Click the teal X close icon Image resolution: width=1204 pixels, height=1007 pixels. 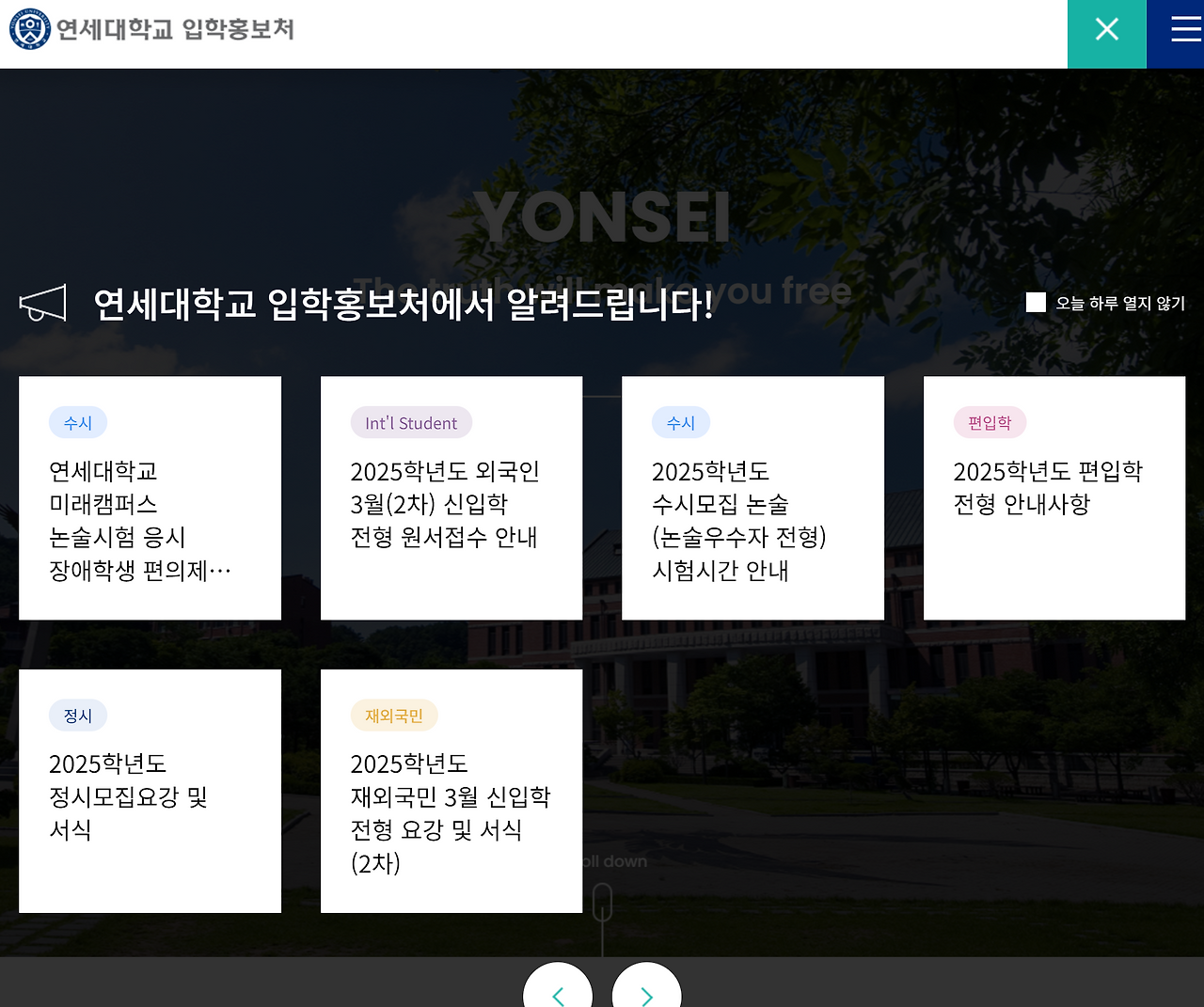[1106, 29]
